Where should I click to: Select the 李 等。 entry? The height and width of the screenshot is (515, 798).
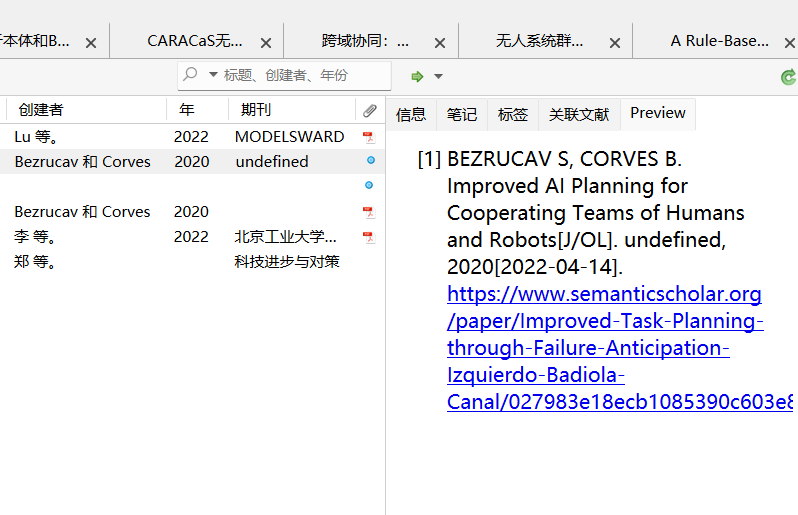coord(192,237)
